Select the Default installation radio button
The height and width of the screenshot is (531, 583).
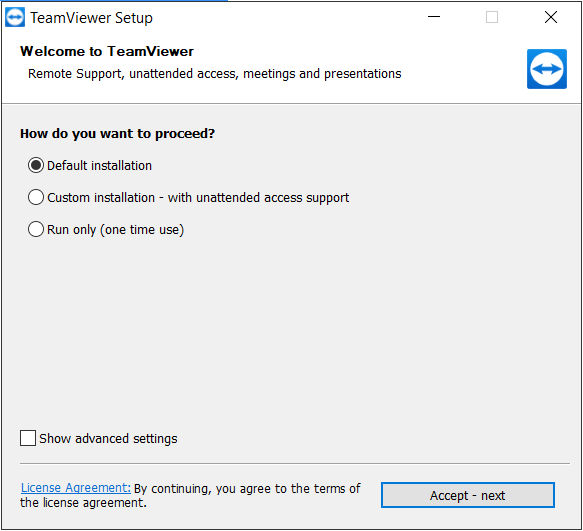point(36,165)
